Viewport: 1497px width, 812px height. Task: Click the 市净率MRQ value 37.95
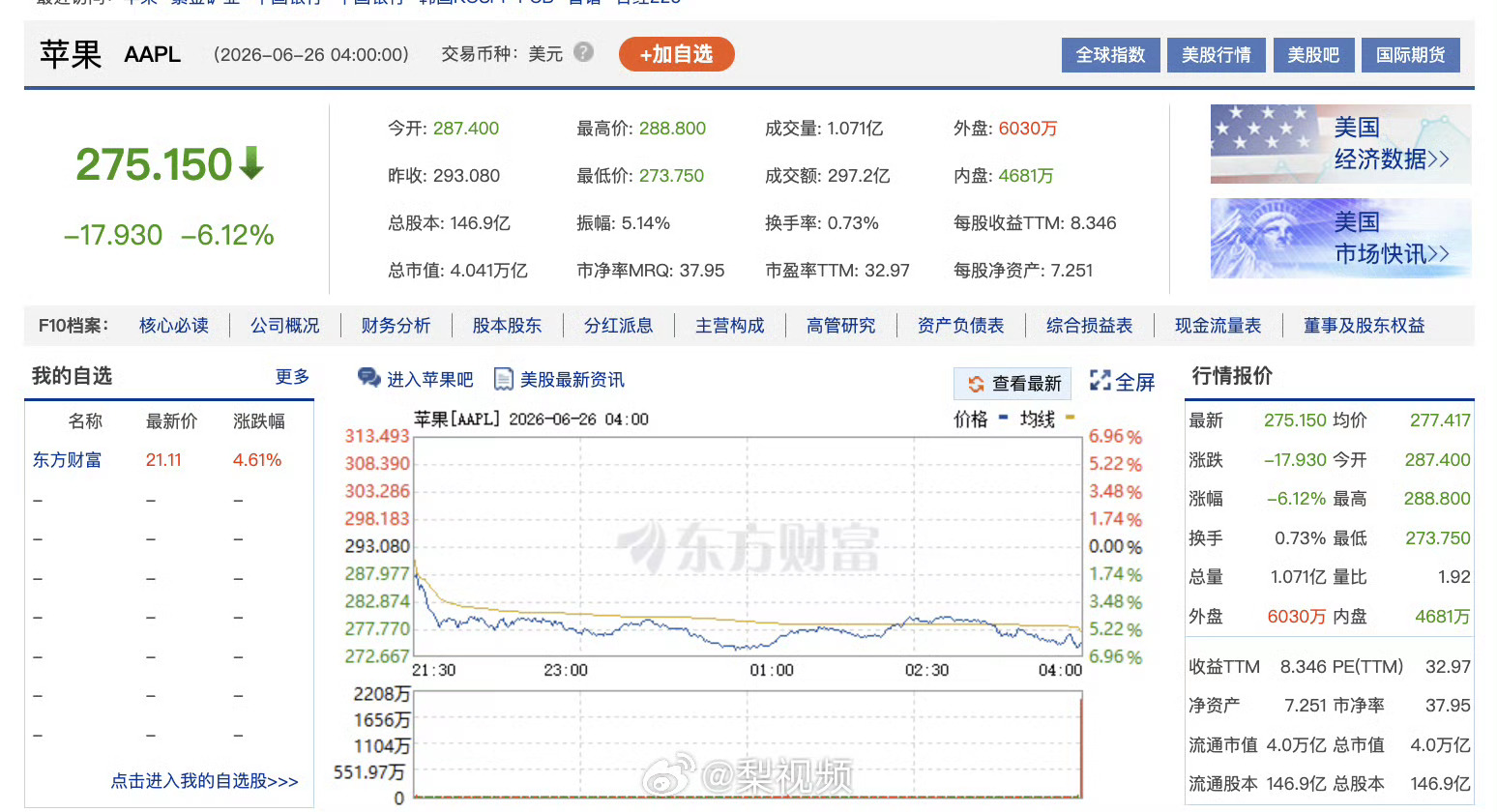point(702,271)
